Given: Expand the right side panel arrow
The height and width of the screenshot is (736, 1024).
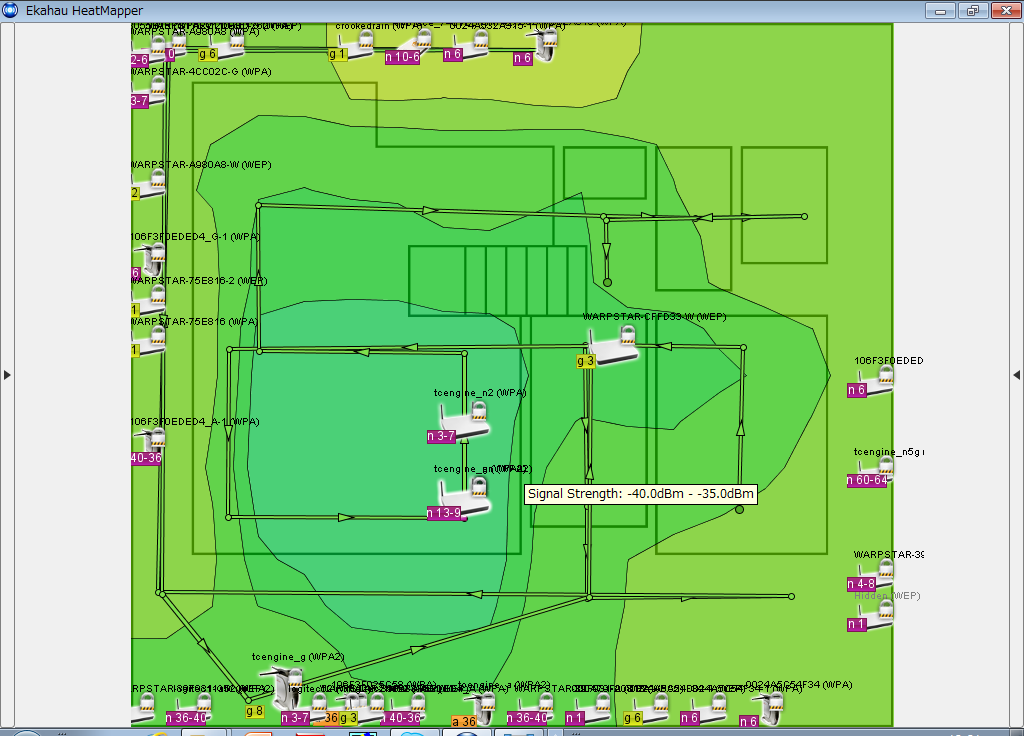Looking at the screenshot, I should pos(1016,375).
